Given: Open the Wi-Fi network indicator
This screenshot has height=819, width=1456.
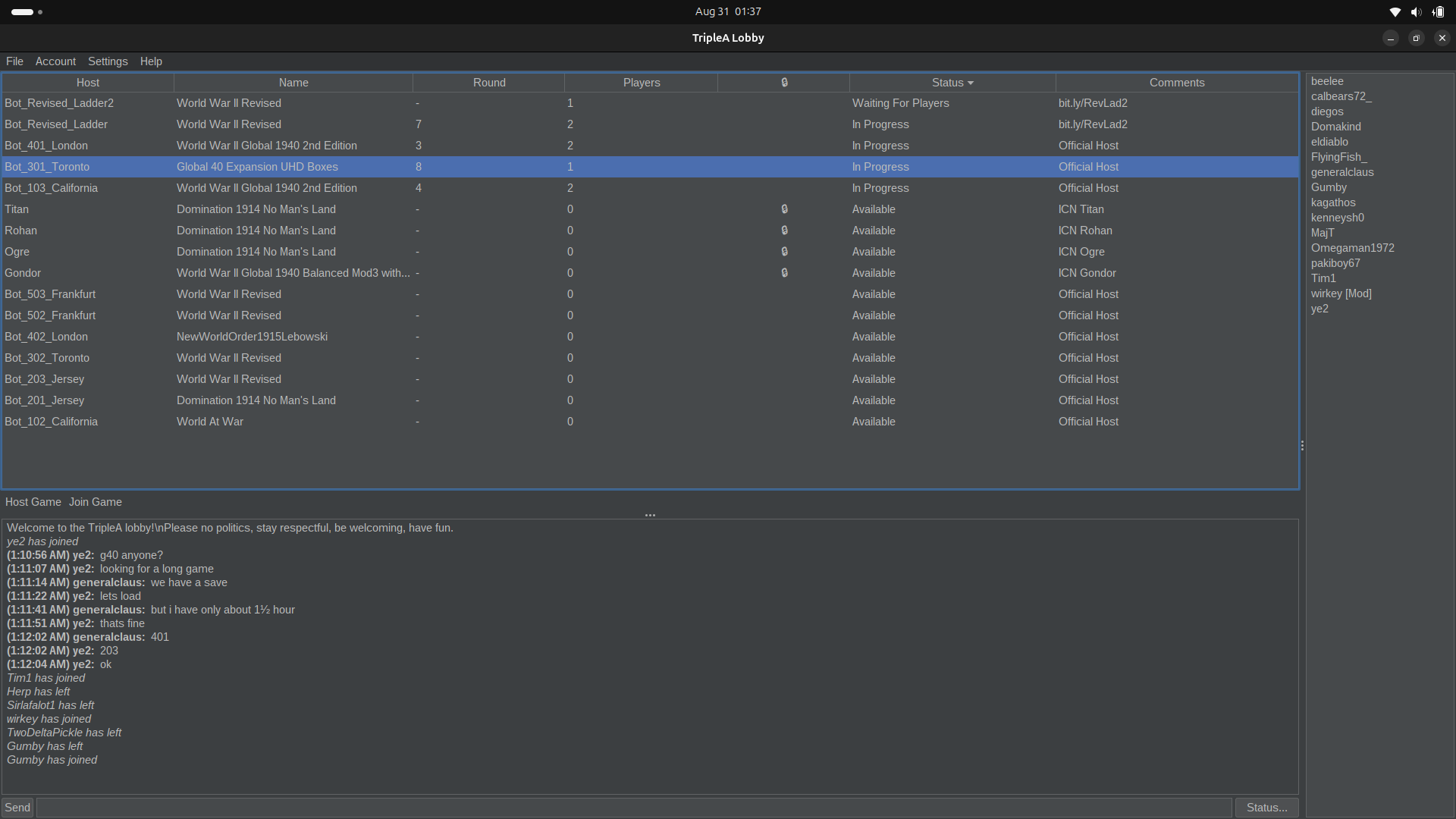Looking at the screenshot, I should pyautogui.click(x=1395, y=12).
